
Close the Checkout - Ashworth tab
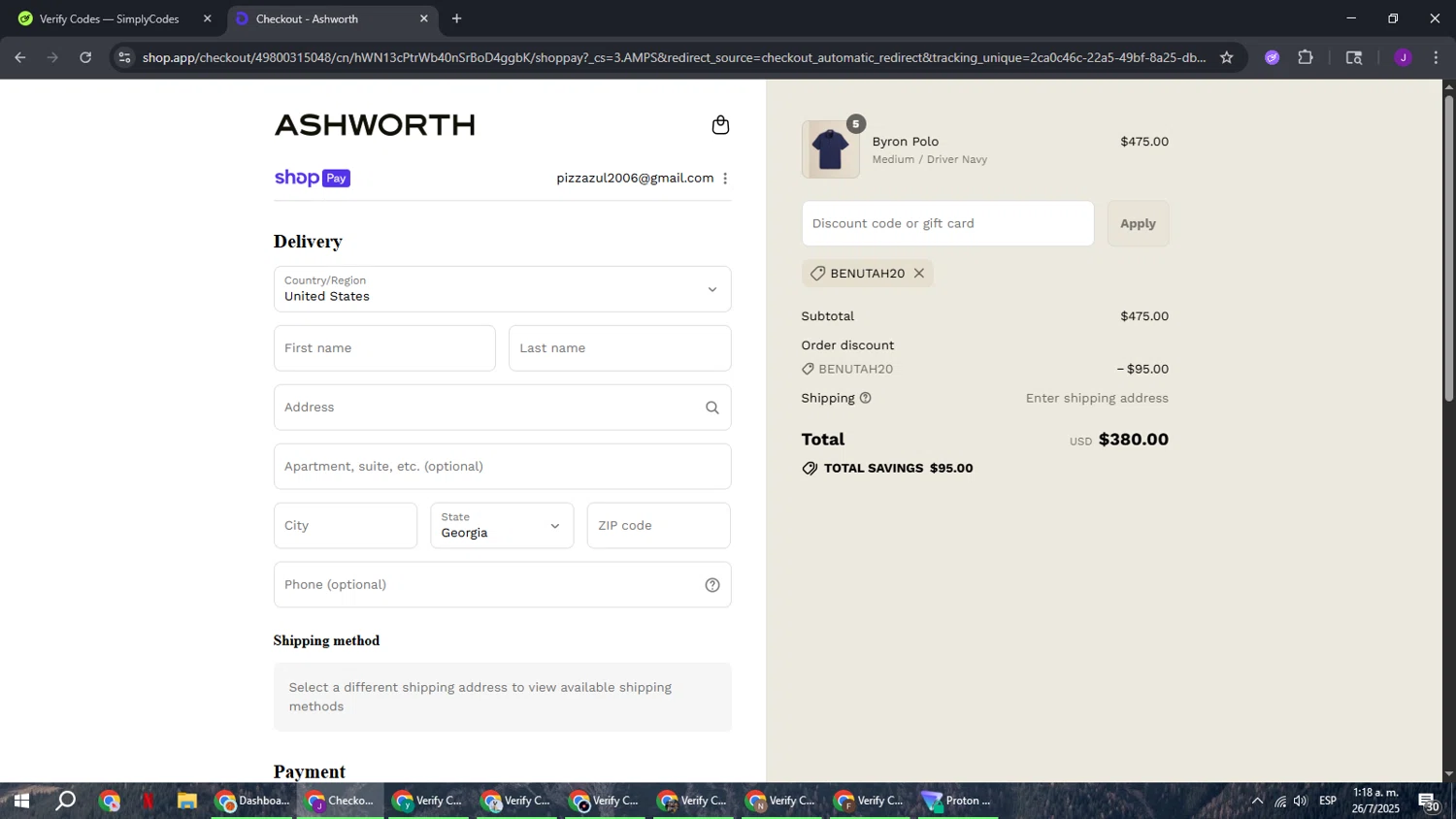click(x=423, y=18)
